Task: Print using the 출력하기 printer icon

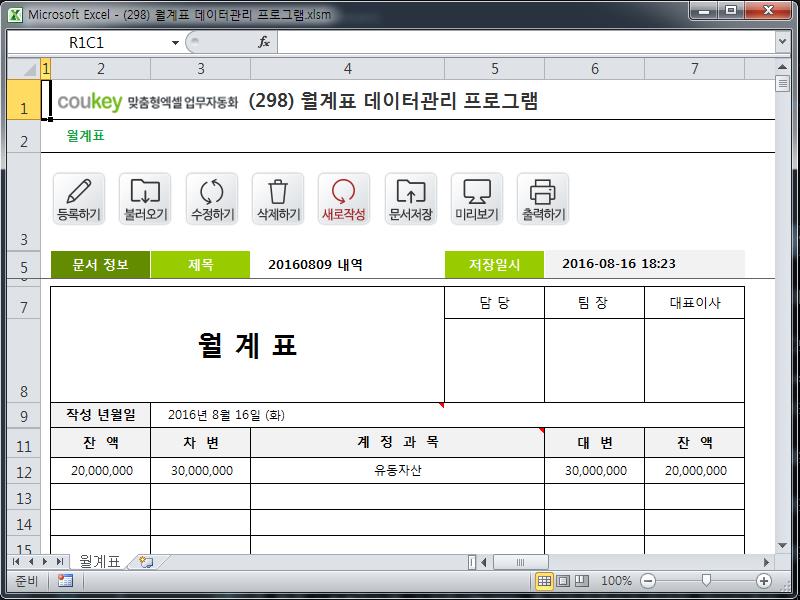Action: coord(543,198)
